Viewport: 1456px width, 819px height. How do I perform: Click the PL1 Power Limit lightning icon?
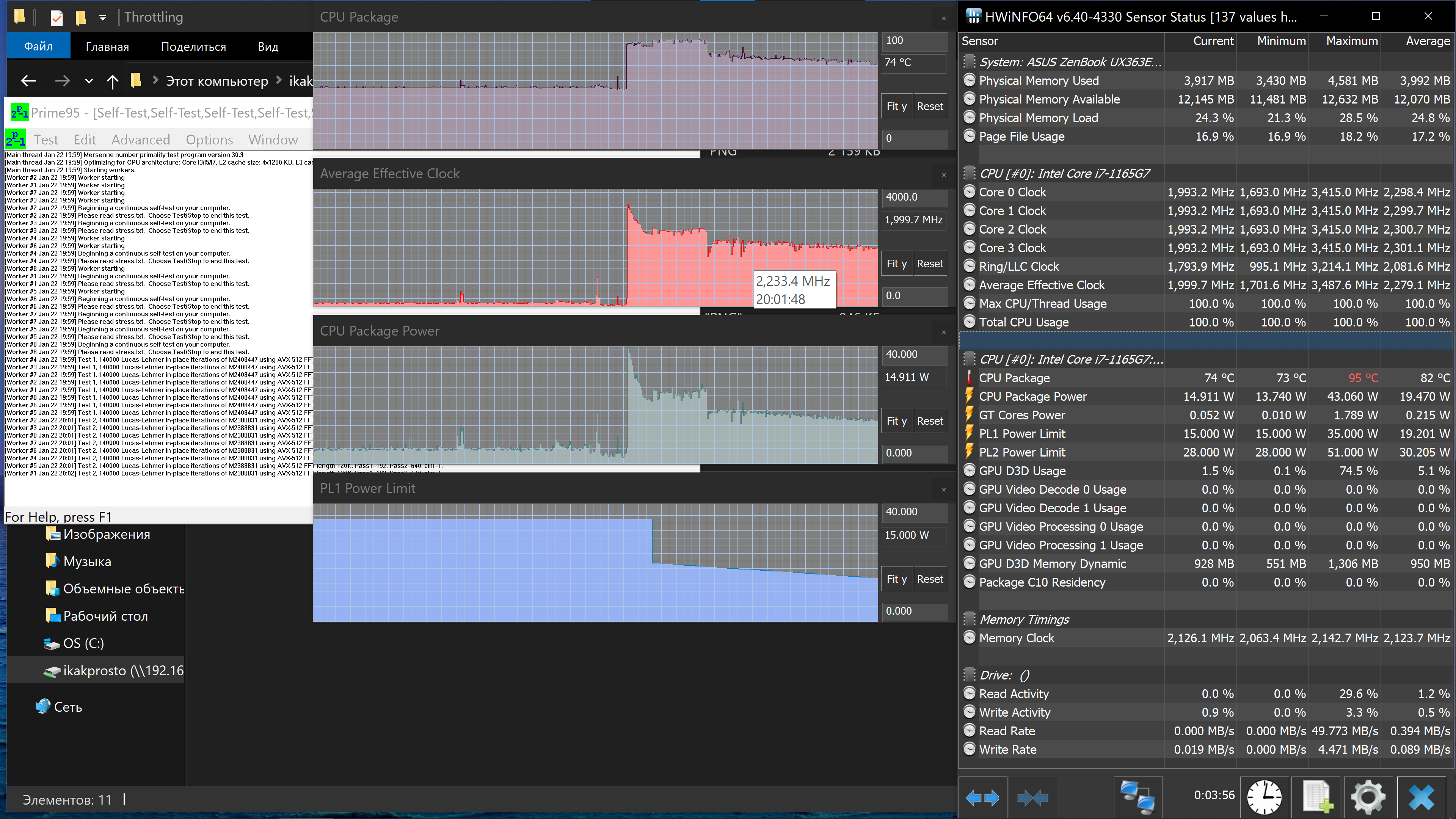click(x=970, y=433)
